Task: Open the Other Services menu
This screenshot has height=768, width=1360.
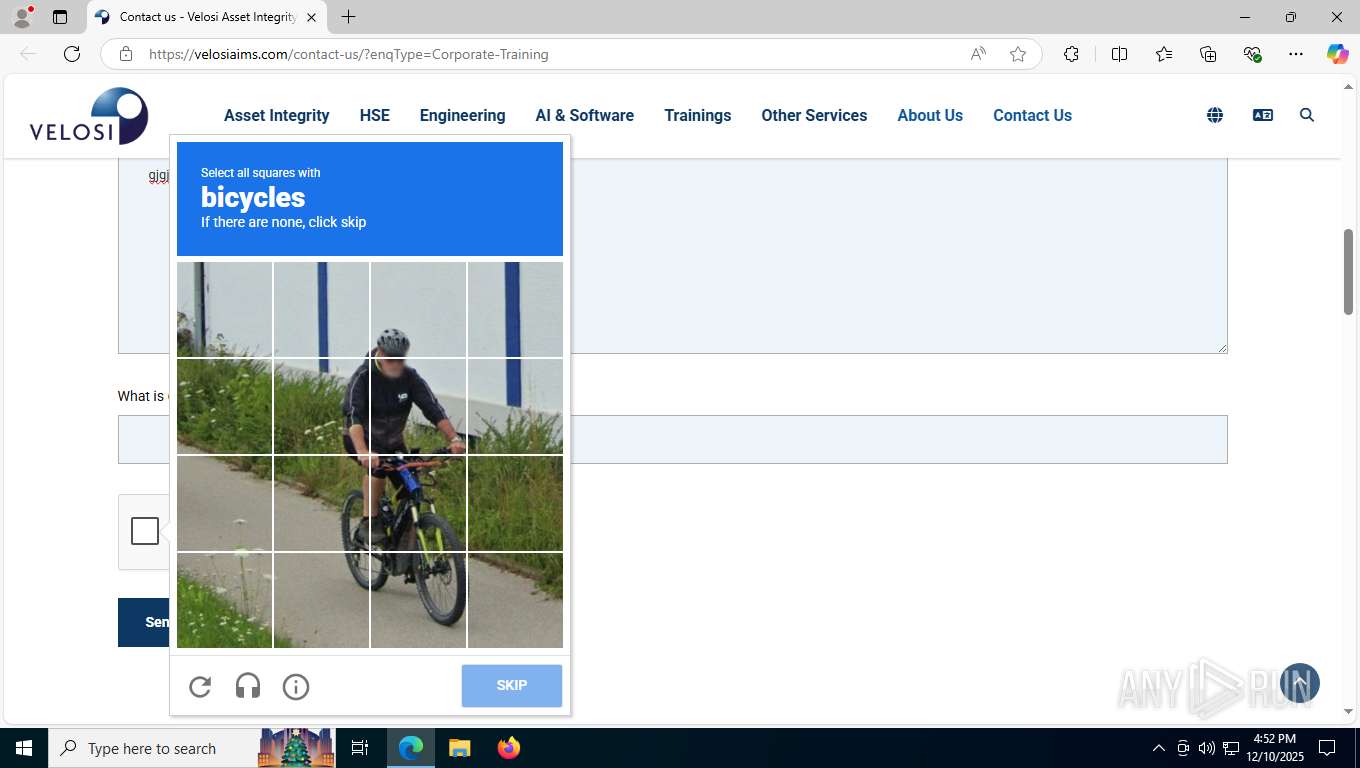Action: click(814, 115)
